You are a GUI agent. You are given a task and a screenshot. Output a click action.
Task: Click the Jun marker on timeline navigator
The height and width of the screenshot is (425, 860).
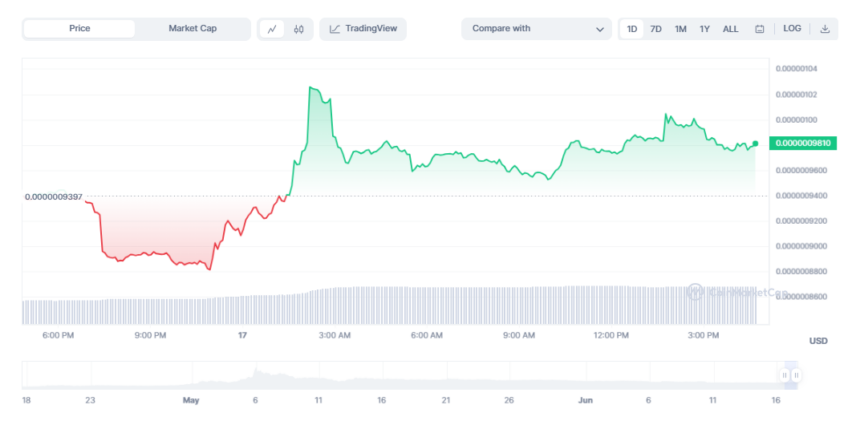tap(585, 400)
